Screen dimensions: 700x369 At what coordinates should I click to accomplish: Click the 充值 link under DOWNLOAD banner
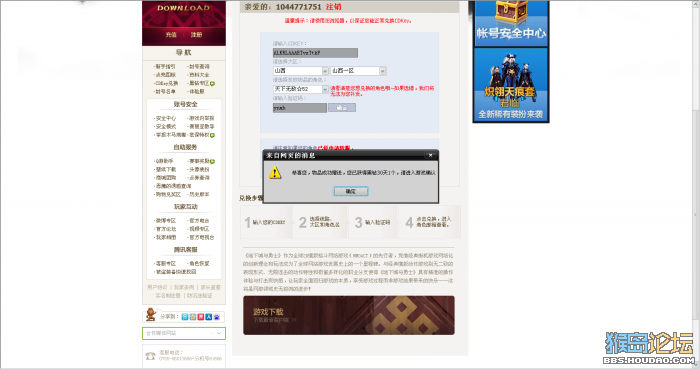click(171, 34)
